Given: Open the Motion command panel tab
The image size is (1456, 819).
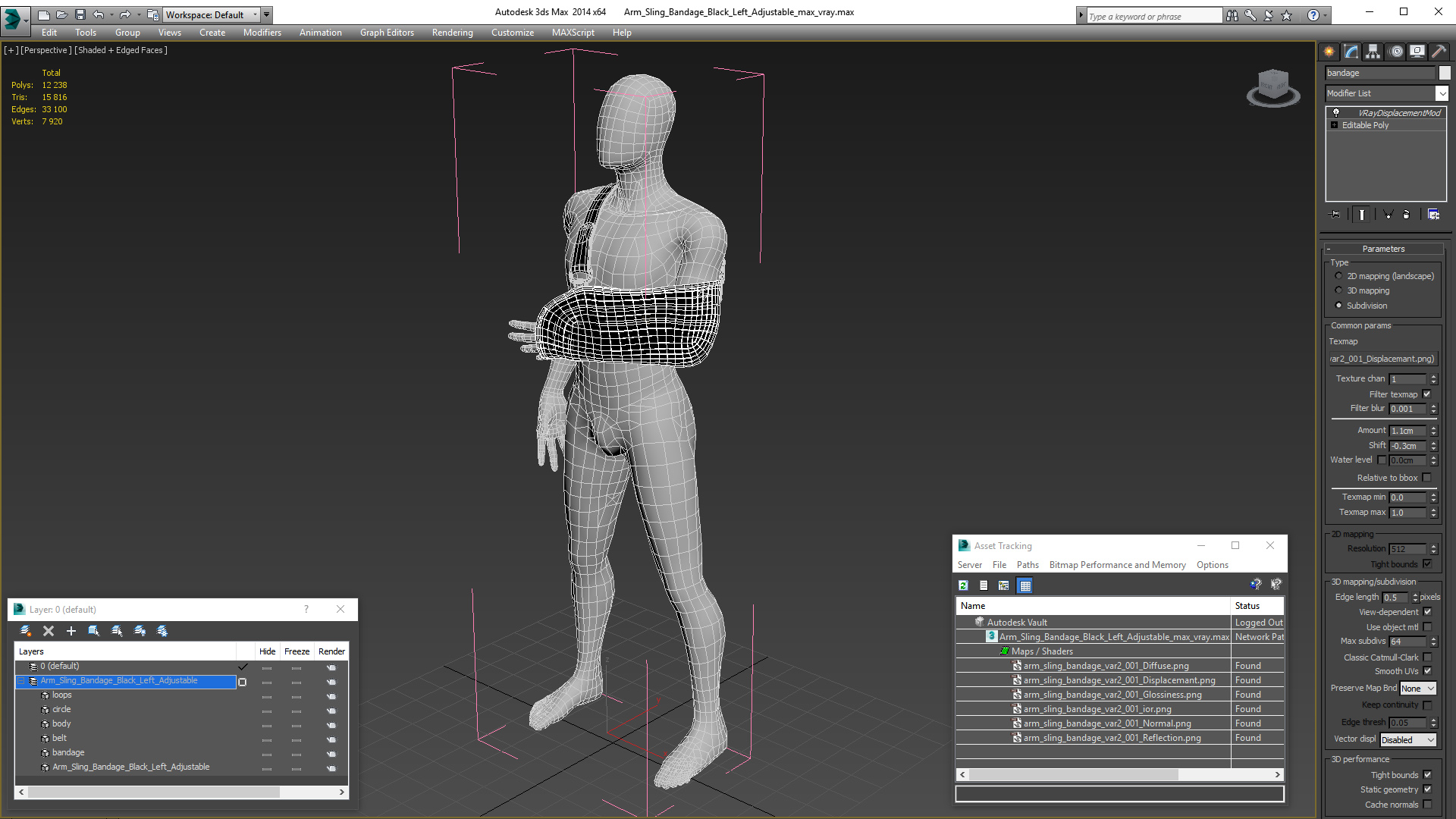Looking at the screenshot, I should (x=1396, y=52).
